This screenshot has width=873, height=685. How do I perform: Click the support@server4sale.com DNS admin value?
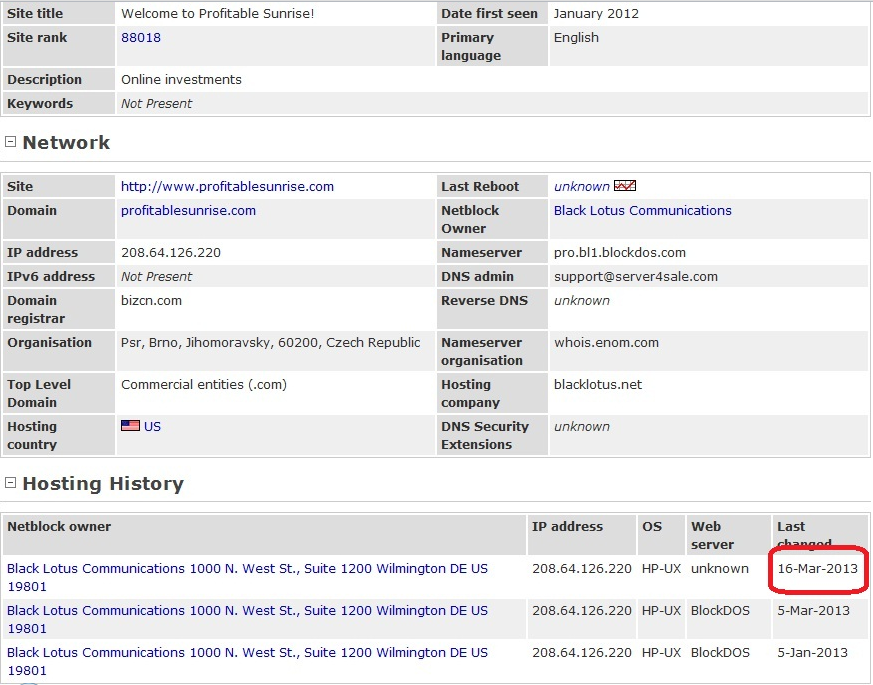coord(635,277)
